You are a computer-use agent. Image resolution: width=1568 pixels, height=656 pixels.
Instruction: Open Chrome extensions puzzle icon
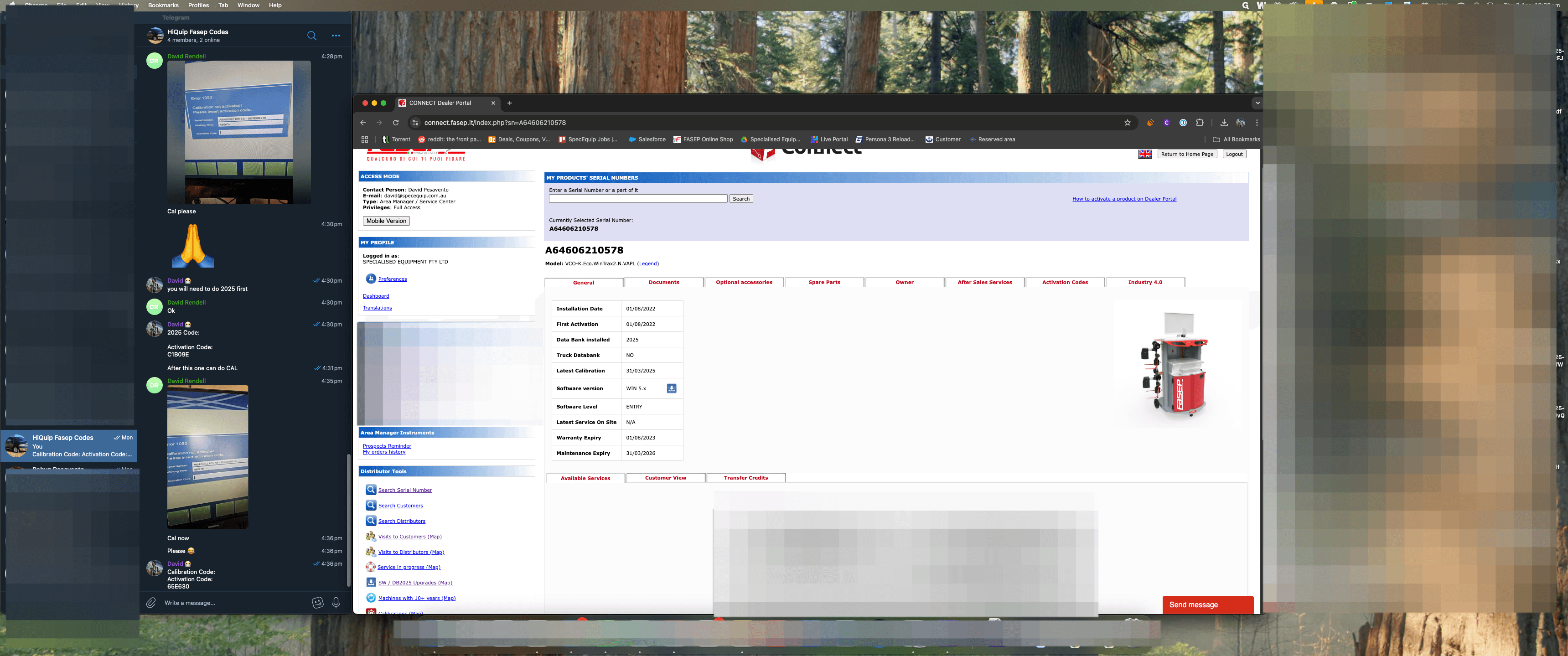tap(1199, 122)
